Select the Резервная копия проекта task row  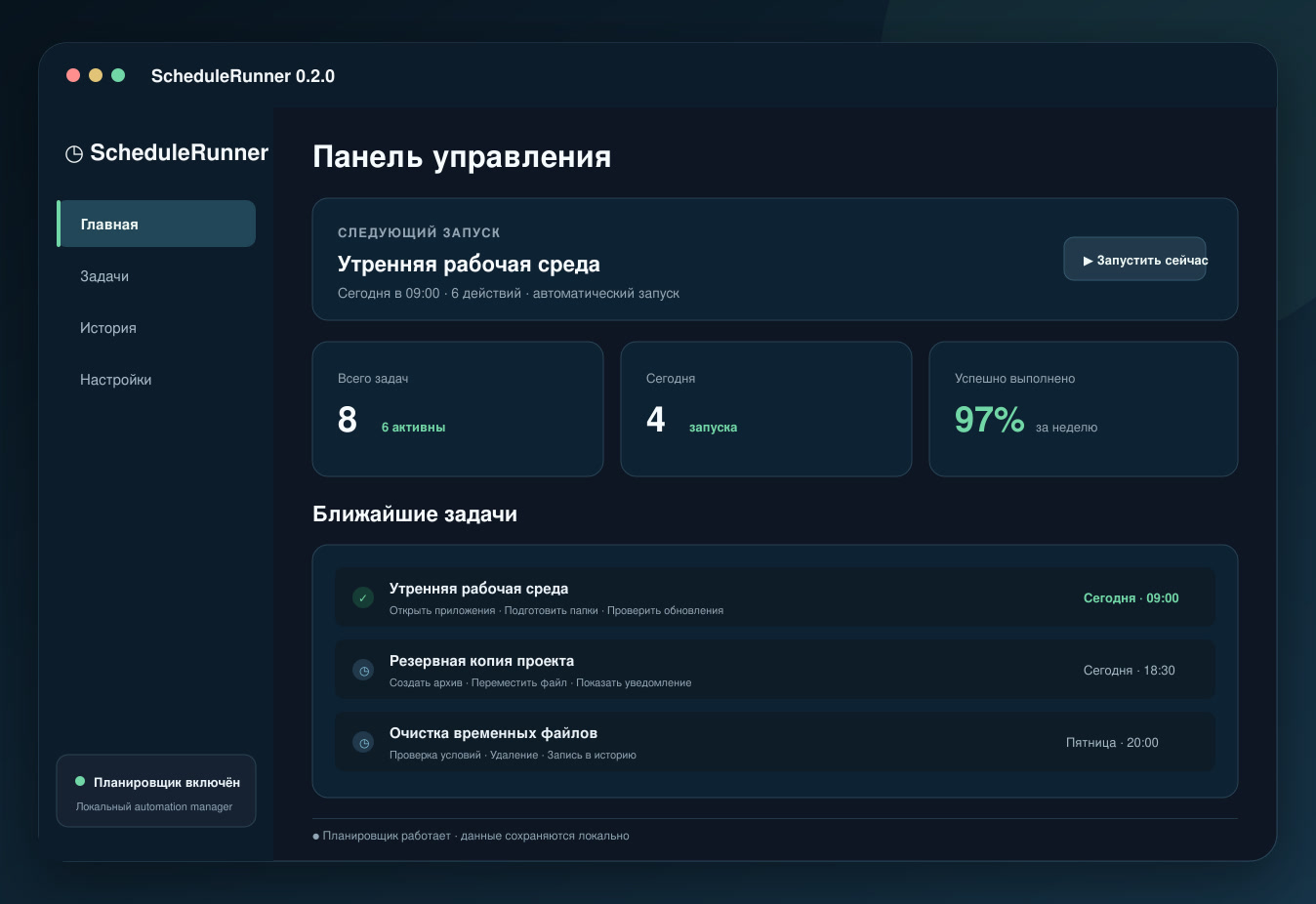click(x=775, y=670)
